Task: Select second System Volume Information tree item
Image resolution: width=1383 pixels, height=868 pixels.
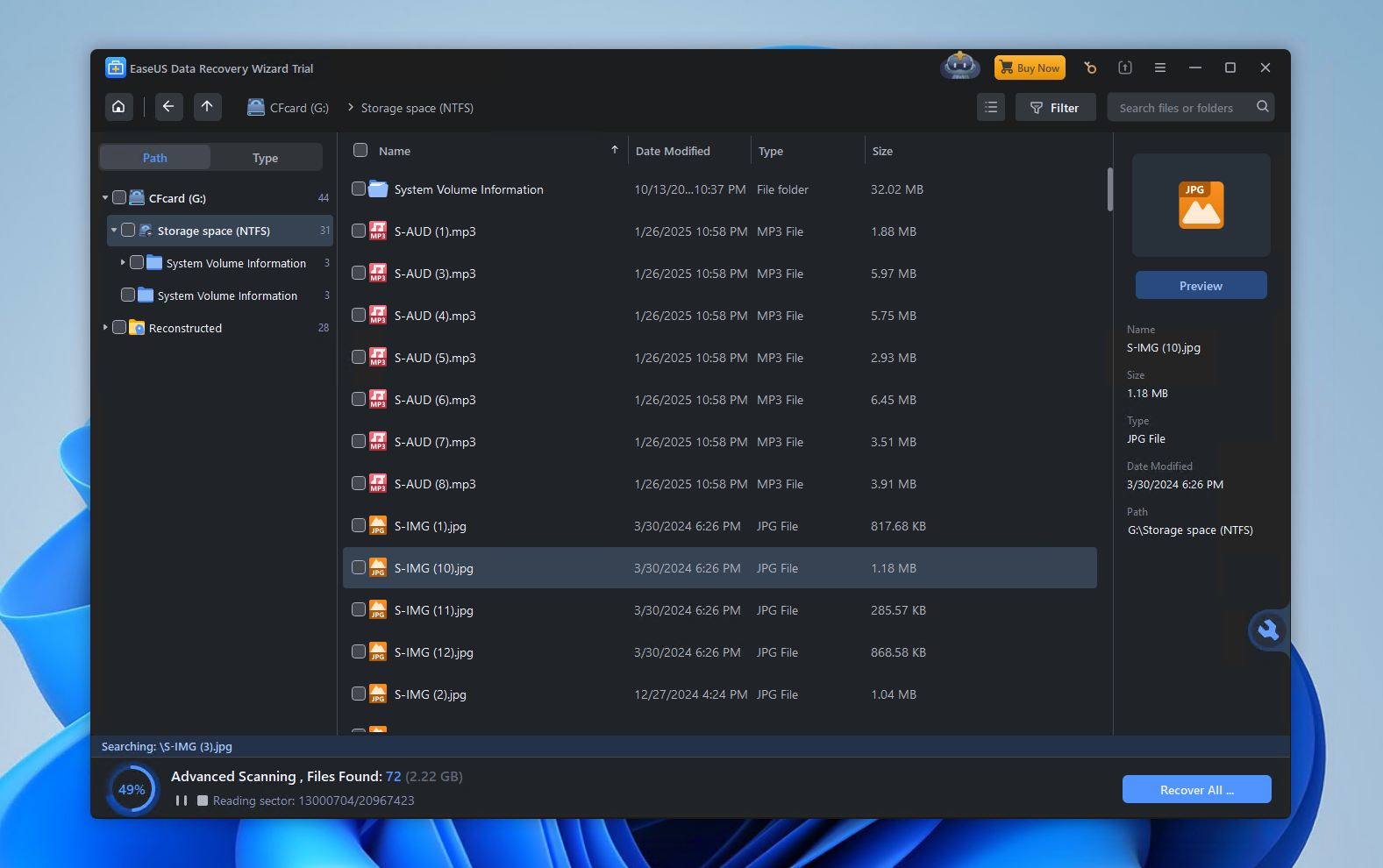Action: click(x=227, y=295)
